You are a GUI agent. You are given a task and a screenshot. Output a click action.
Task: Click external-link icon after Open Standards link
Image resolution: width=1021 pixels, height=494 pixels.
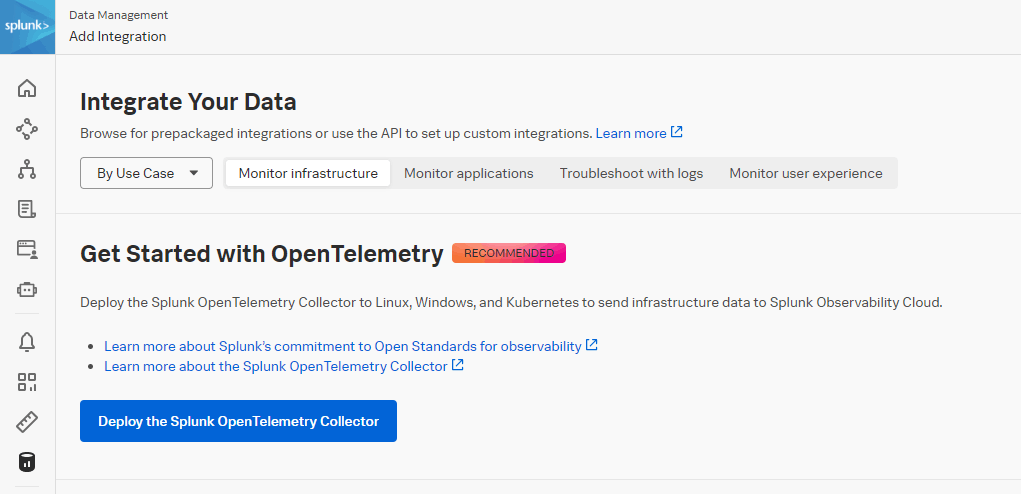click(591, 345)
